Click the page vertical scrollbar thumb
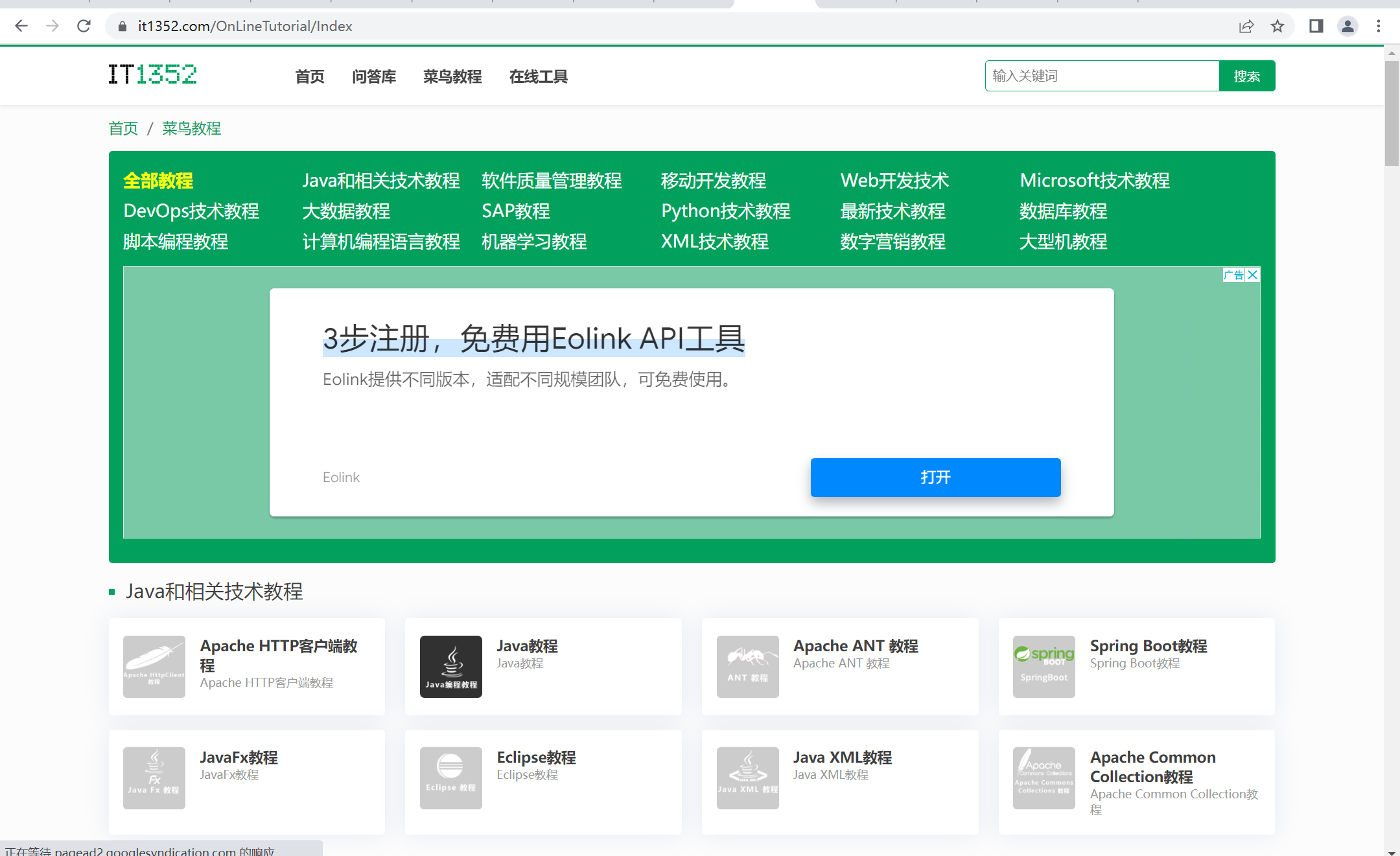This screenshot has width=1400, height=856. click(x=1392, y=113)
